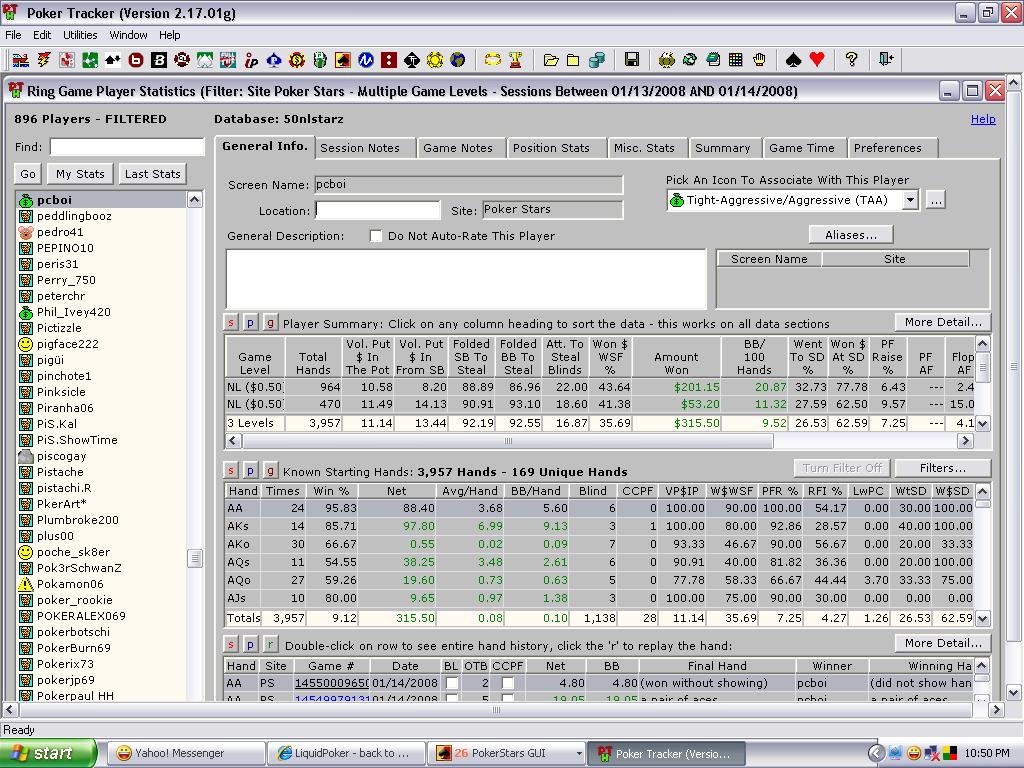Click the trophy tournament toolbar icon
Screen dimensions: 1024x768
[515, 60]
